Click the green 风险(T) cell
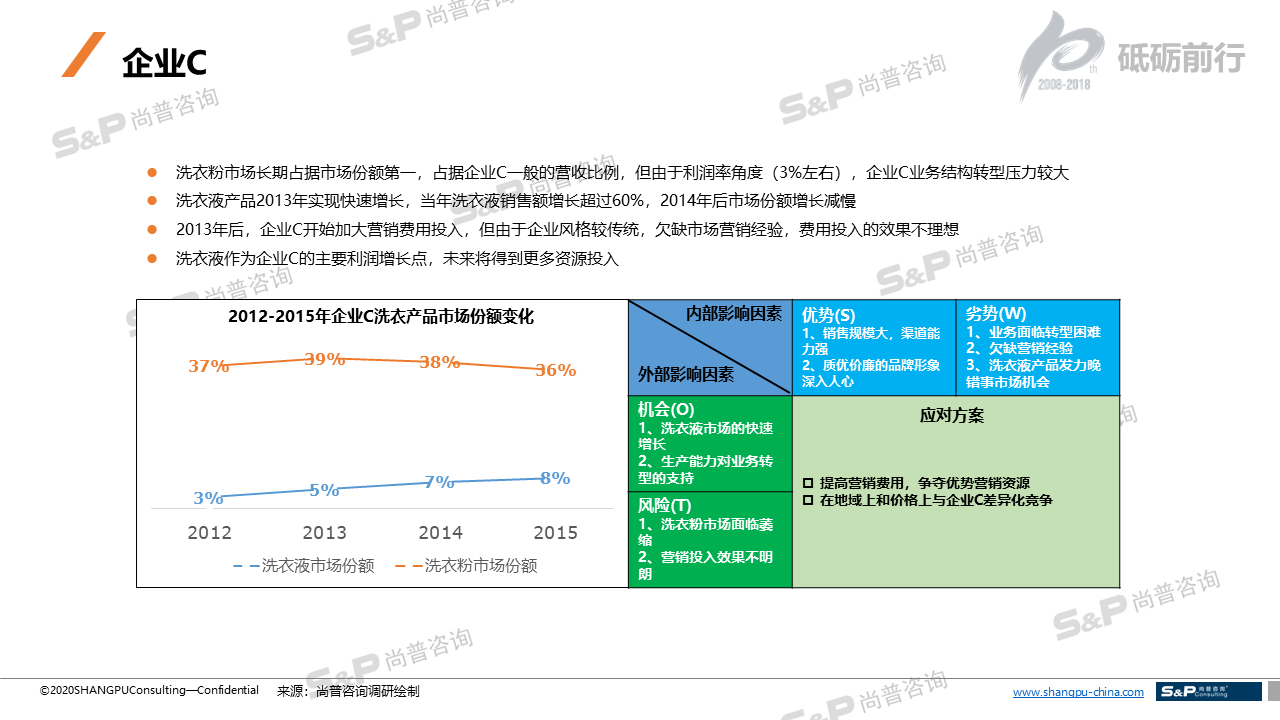Screen dimensions: 1280x720 (x=709, y=540)
